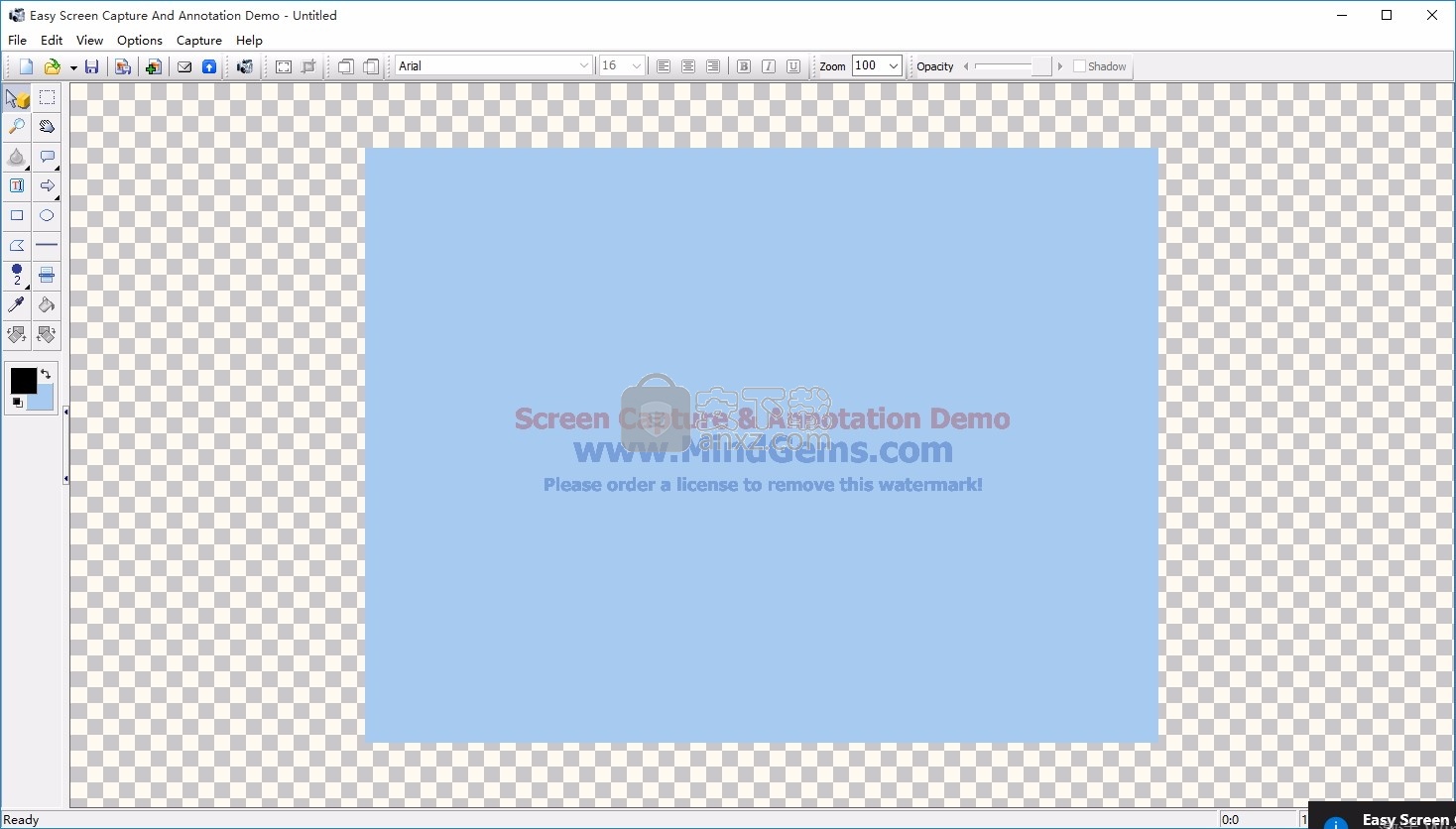Image resolution: width=1456 pixels, height=829 pixels.
Task: Toggle underline text formatting
Action: pos(793,66)
